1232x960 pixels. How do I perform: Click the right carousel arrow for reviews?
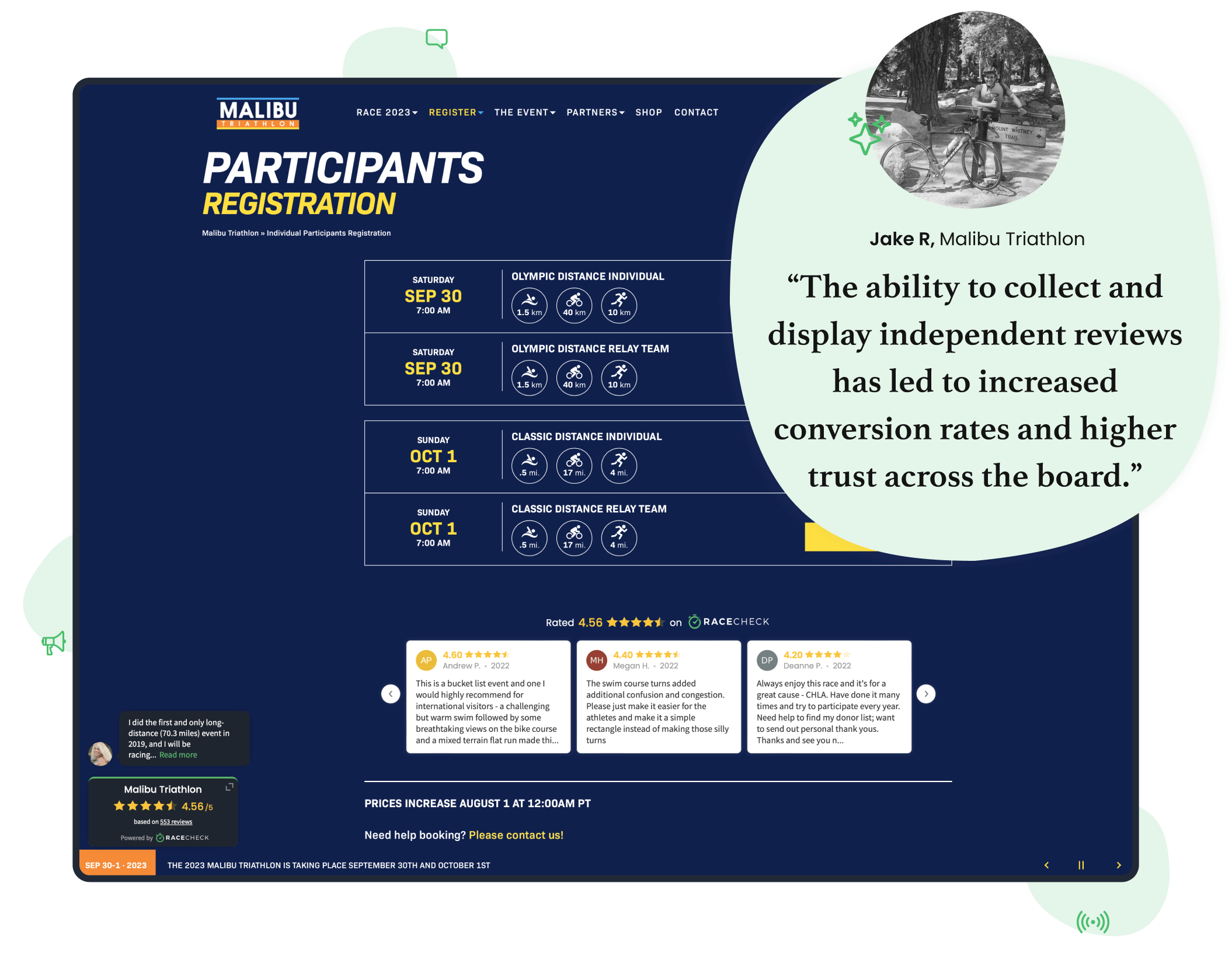[925, 692]
